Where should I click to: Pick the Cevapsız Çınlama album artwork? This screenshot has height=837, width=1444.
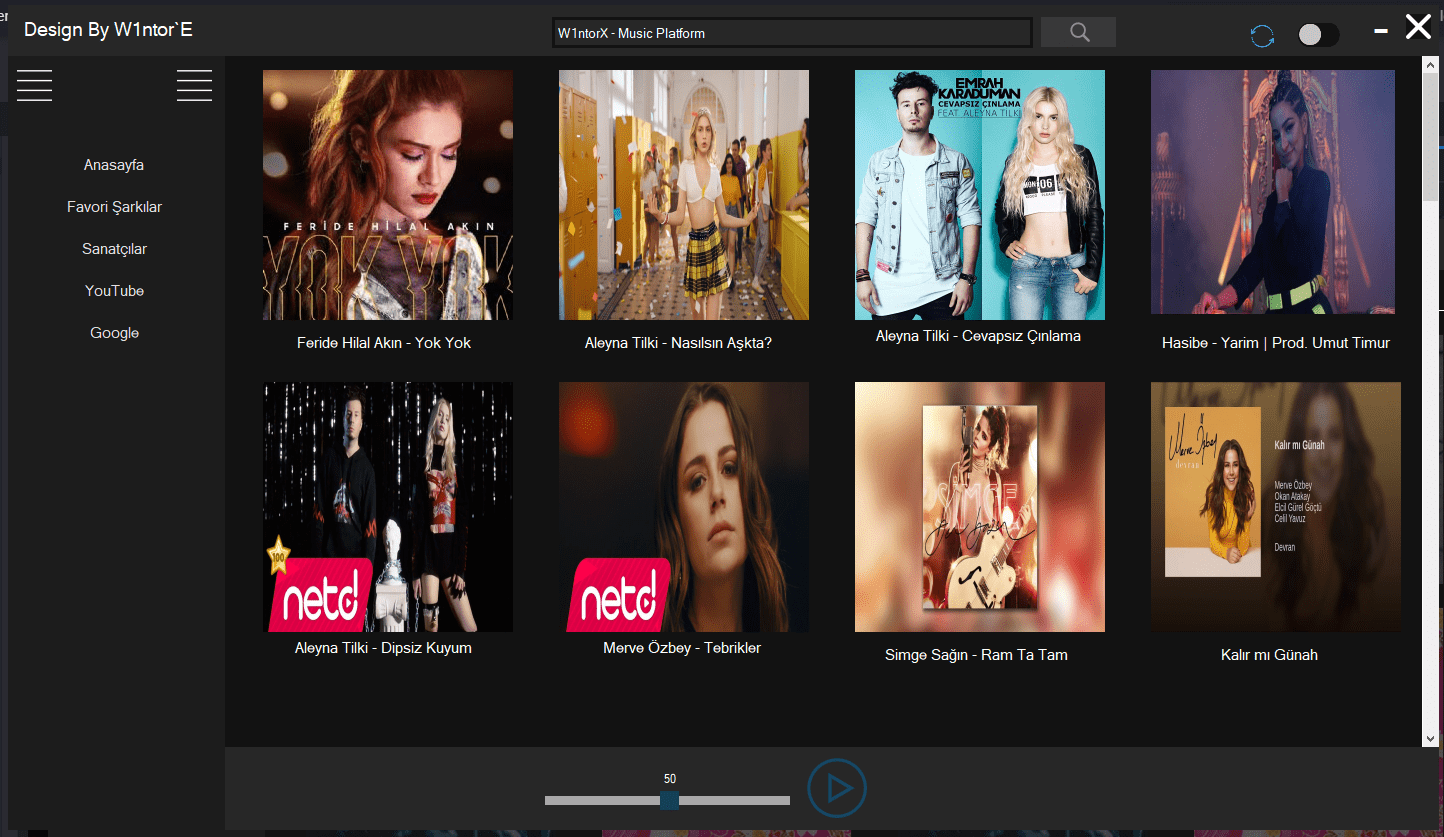[x=980, y=195]
